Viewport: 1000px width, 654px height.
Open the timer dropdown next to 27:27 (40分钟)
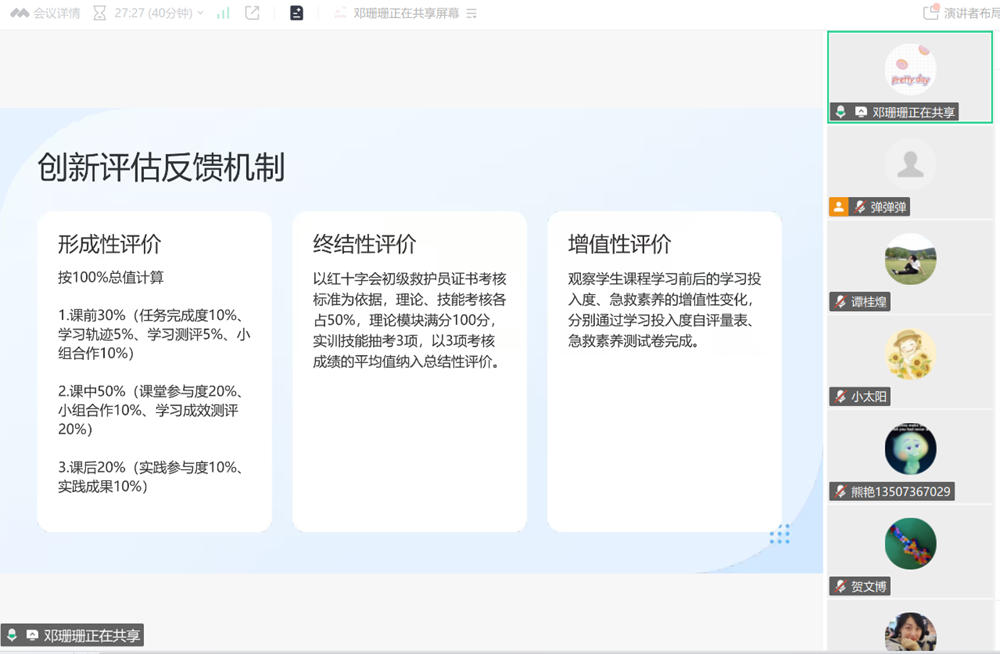[198, 13]
